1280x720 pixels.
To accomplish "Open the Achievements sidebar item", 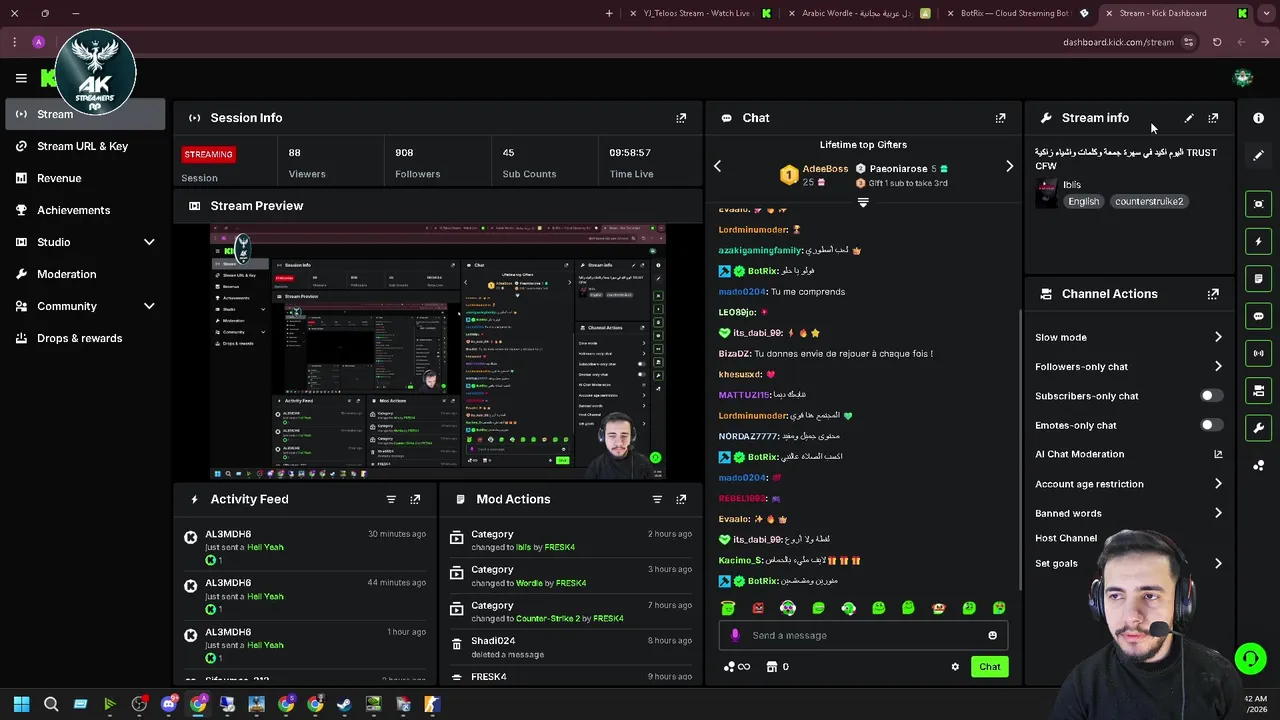I will click(x=85, y=210).
